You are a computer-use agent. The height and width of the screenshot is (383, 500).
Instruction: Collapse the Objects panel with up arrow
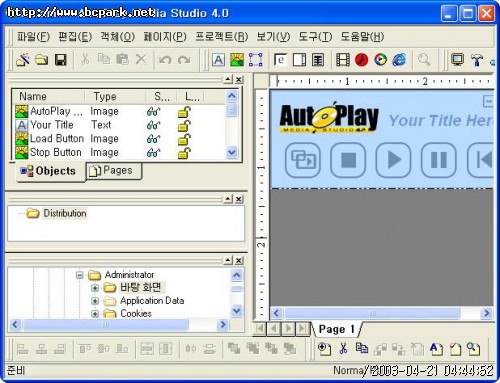click(228, 80)
